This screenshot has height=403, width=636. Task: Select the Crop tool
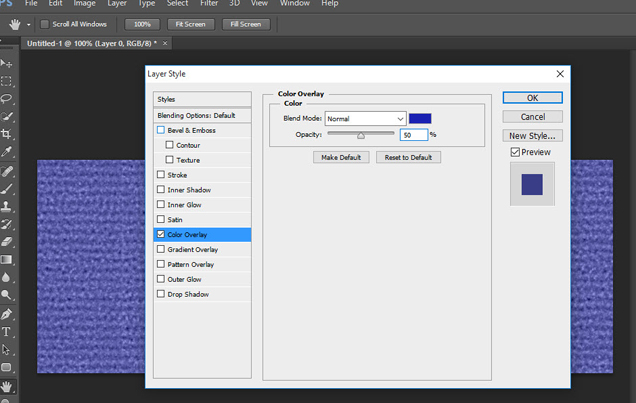point(7,134)
